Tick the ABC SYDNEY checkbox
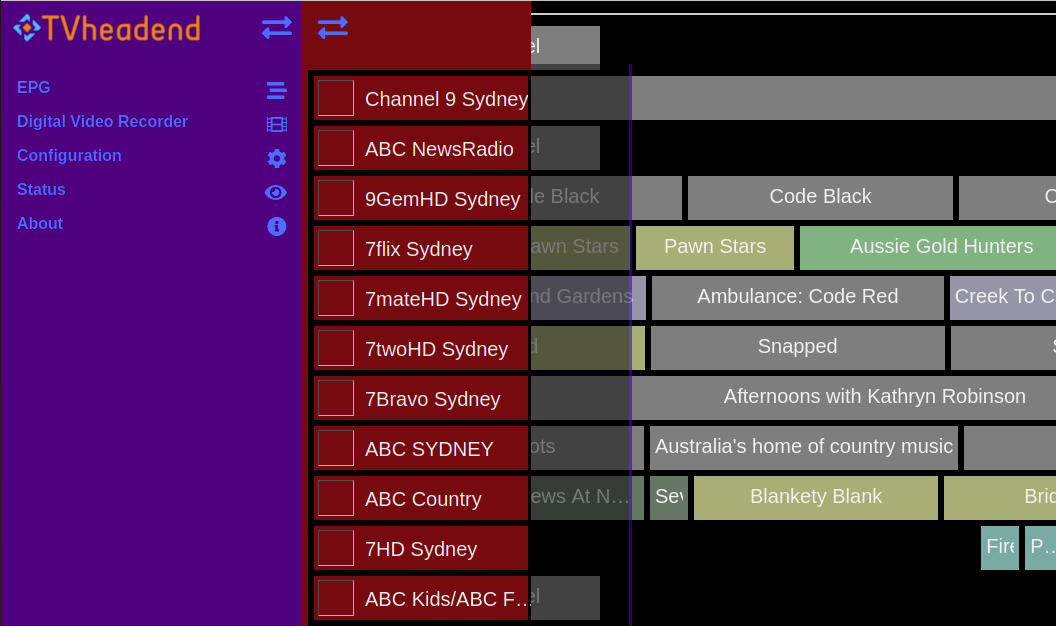This screenshot has height=626, width=1056. coord(336,448)
